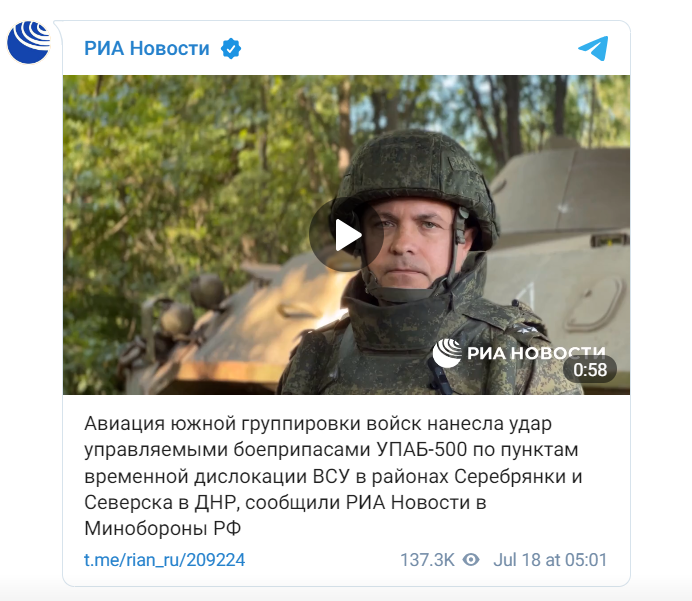Click the globe symbol in the video watermark

click(x=447, y=353)
